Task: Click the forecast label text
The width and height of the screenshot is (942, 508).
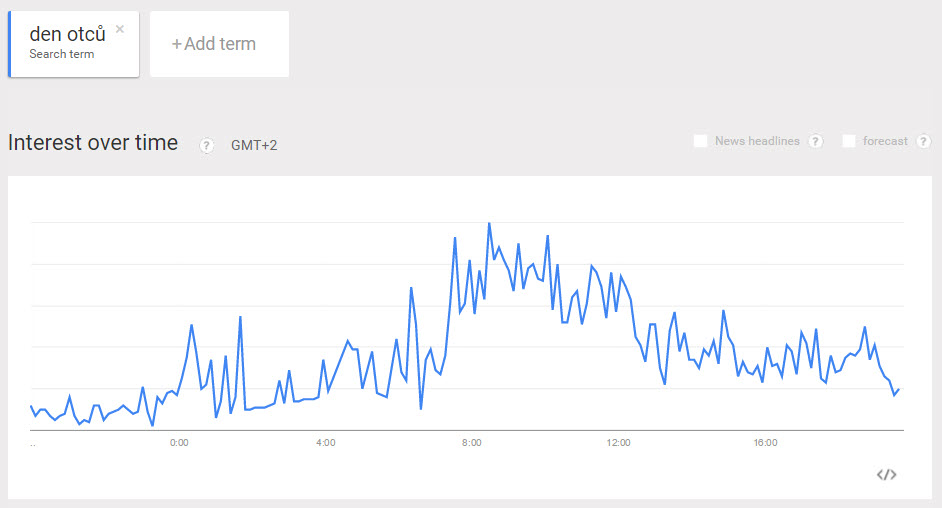Action: tap(885, 141)
